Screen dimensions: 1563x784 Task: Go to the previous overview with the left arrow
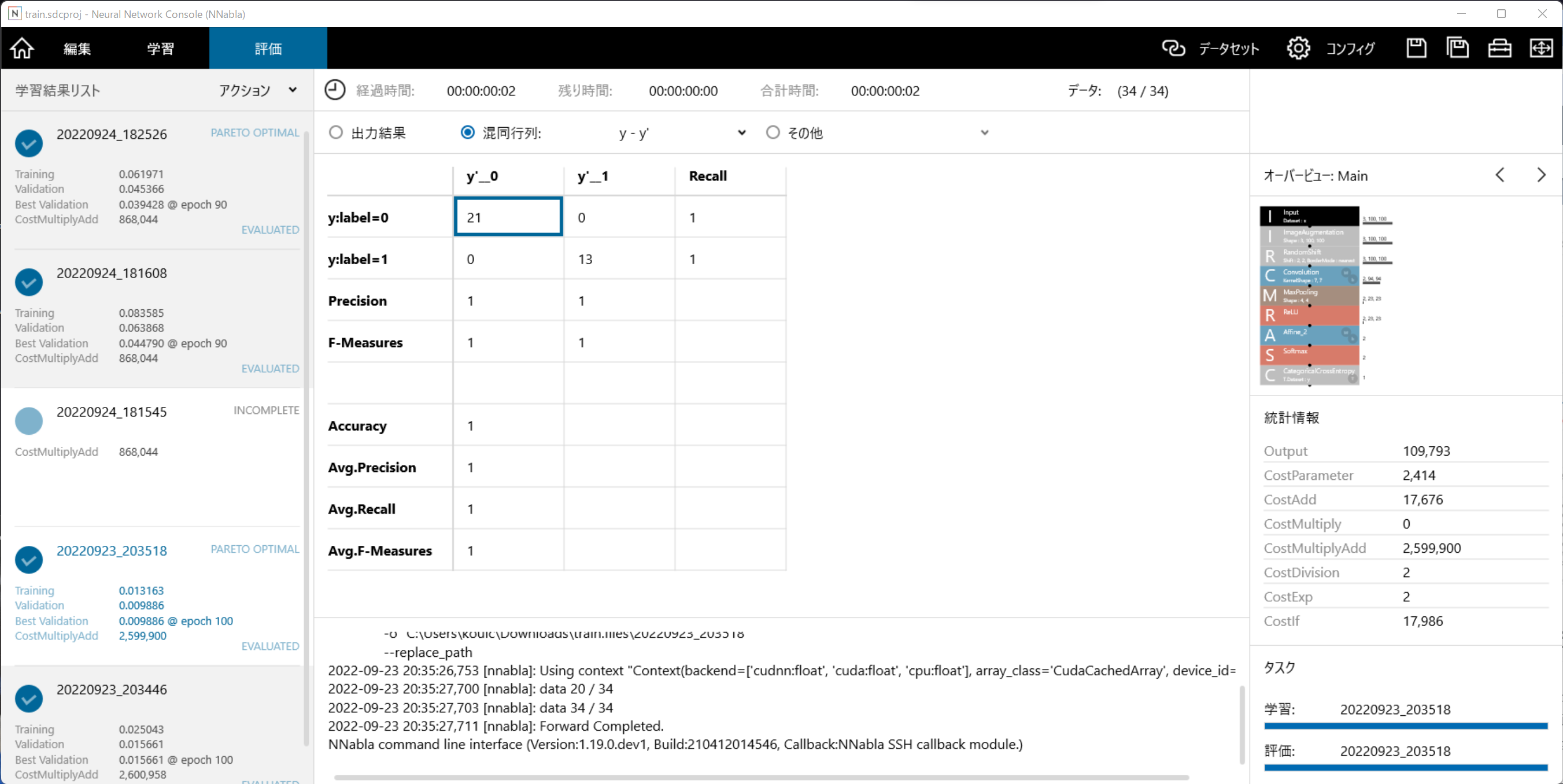(x=1500, y=175)
